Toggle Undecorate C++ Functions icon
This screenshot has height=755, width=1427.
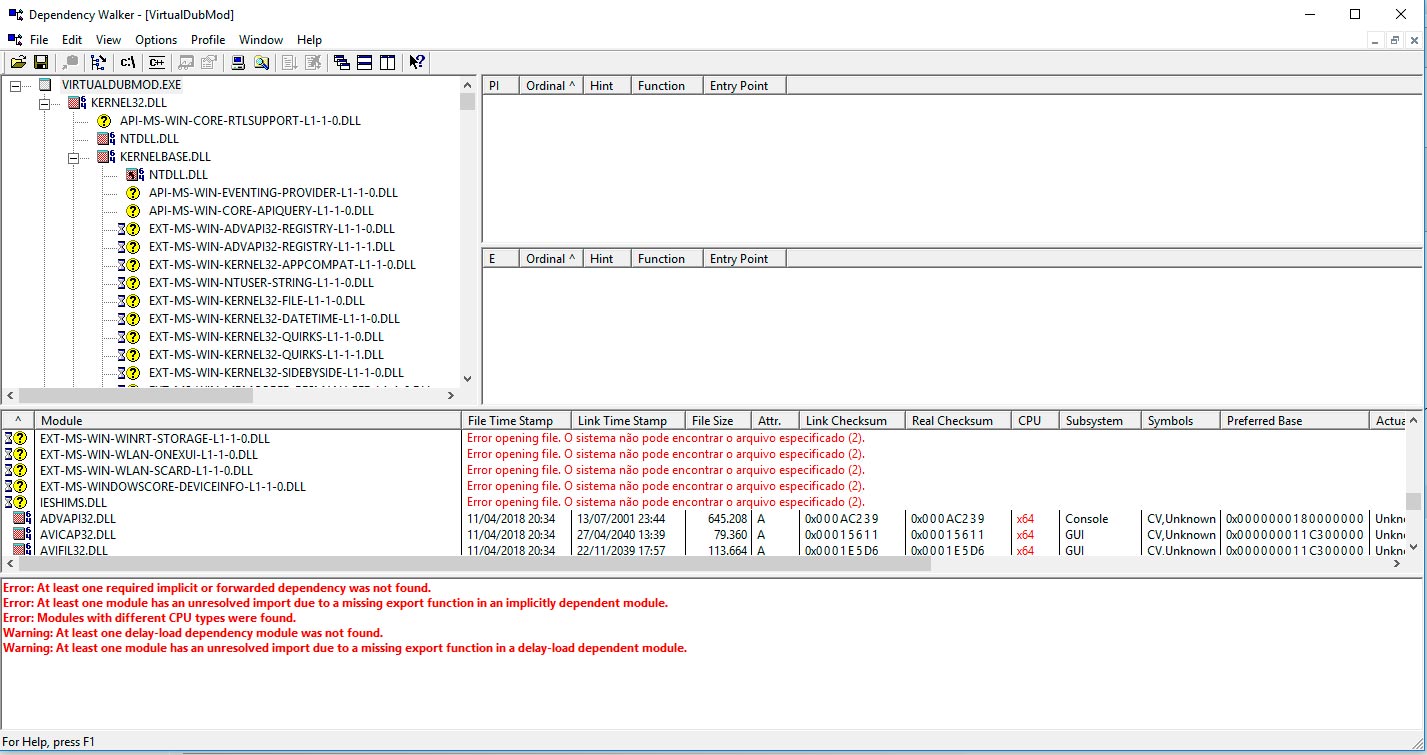click(157, 63)
